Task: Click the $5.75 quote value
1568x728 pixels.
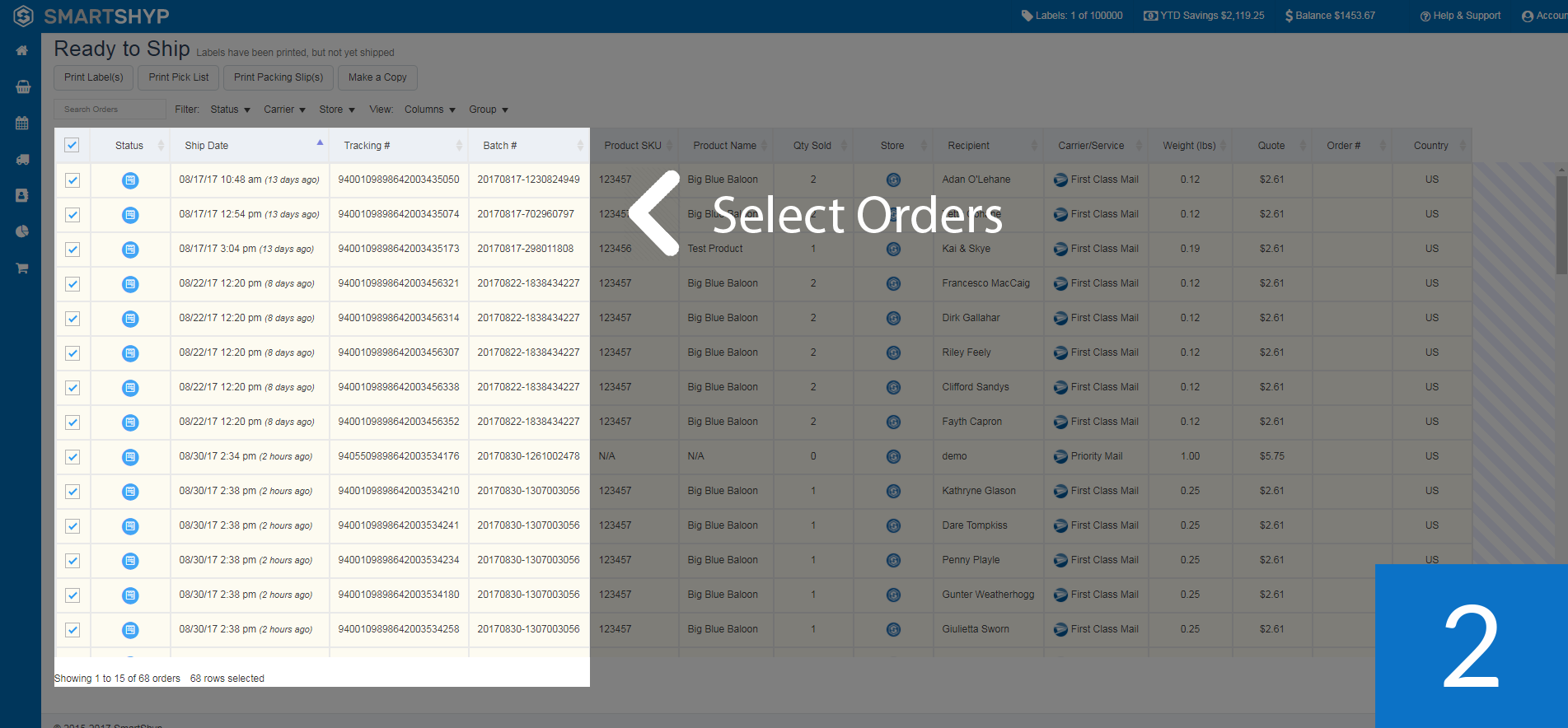Action: pyautogui.click(x=1272, y=456)
